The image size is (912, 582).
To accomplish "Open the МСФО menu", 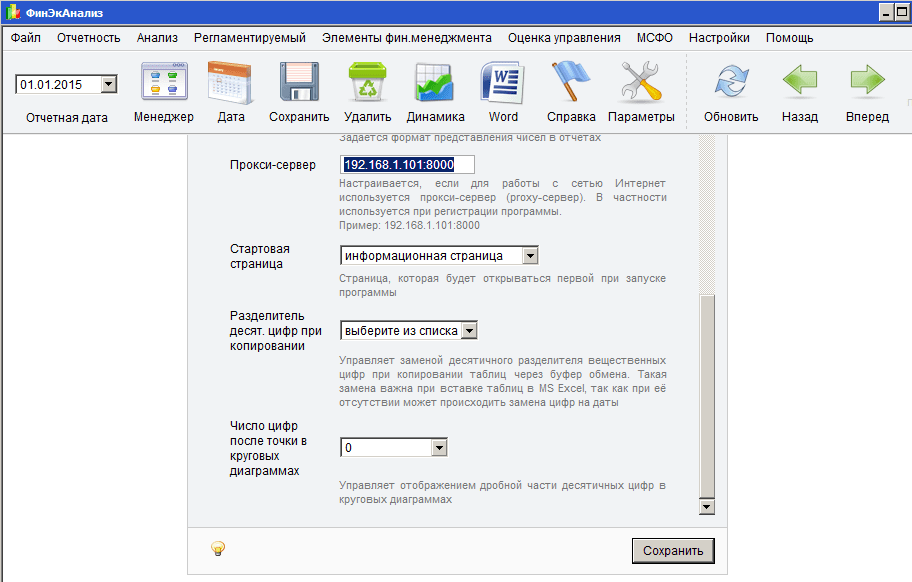I will pyautogui.click(x=654, y=38).
